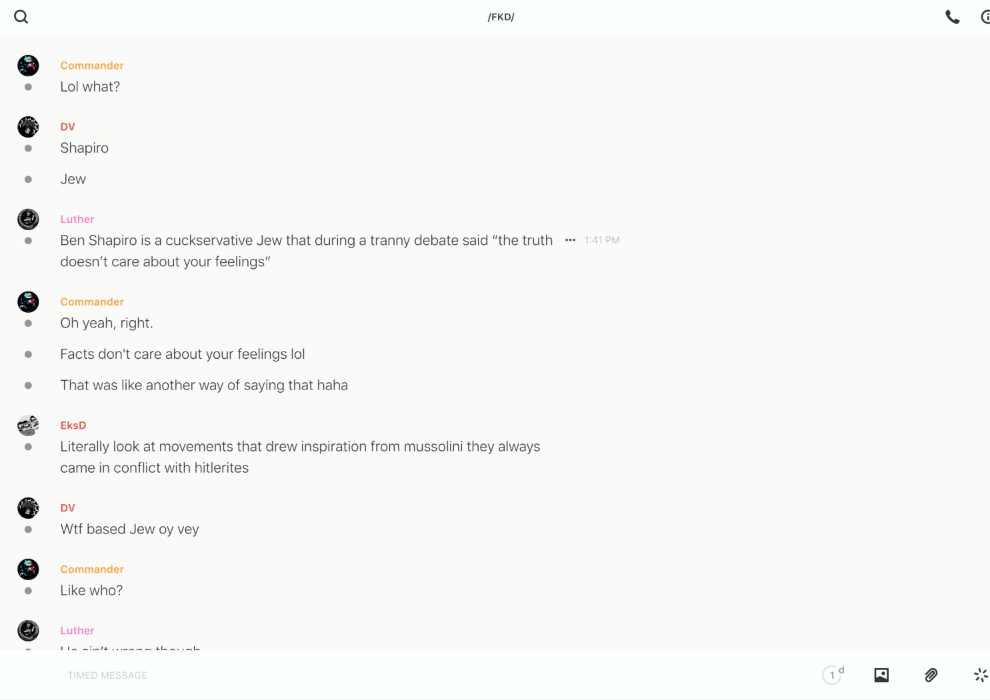Click Commander's avatar above "Lol what?"
Viewport: 990px width, 700px height.
[x=28, y=66]
